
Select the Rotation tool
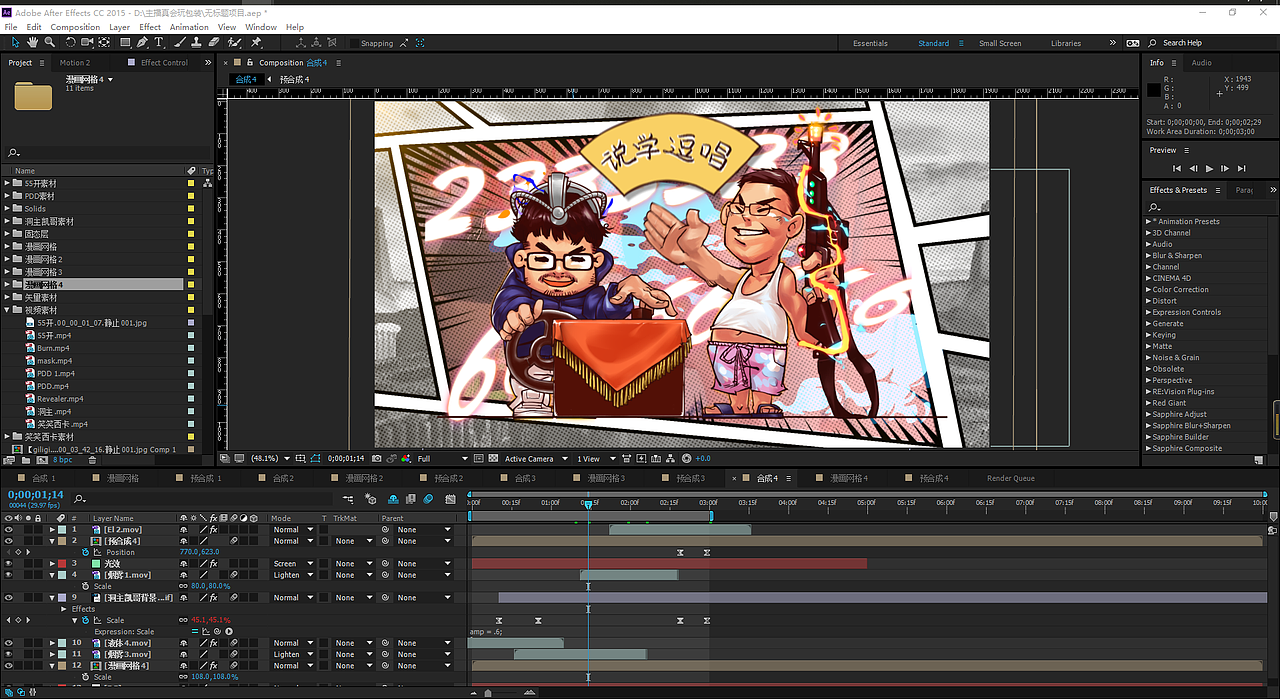pos(70,43)
